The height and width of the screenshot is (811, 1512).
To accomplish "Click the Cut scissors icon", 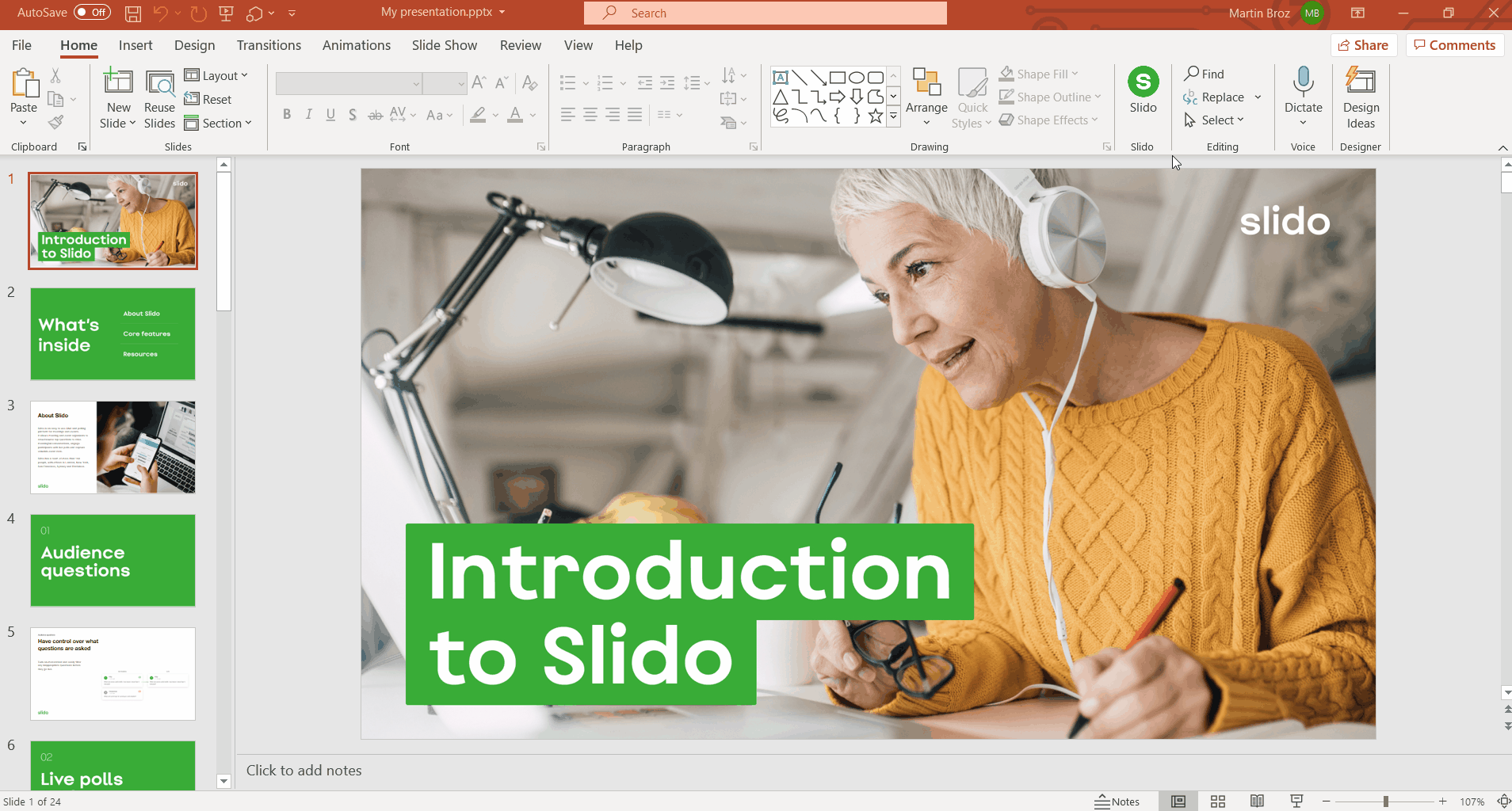I will 55,75.
